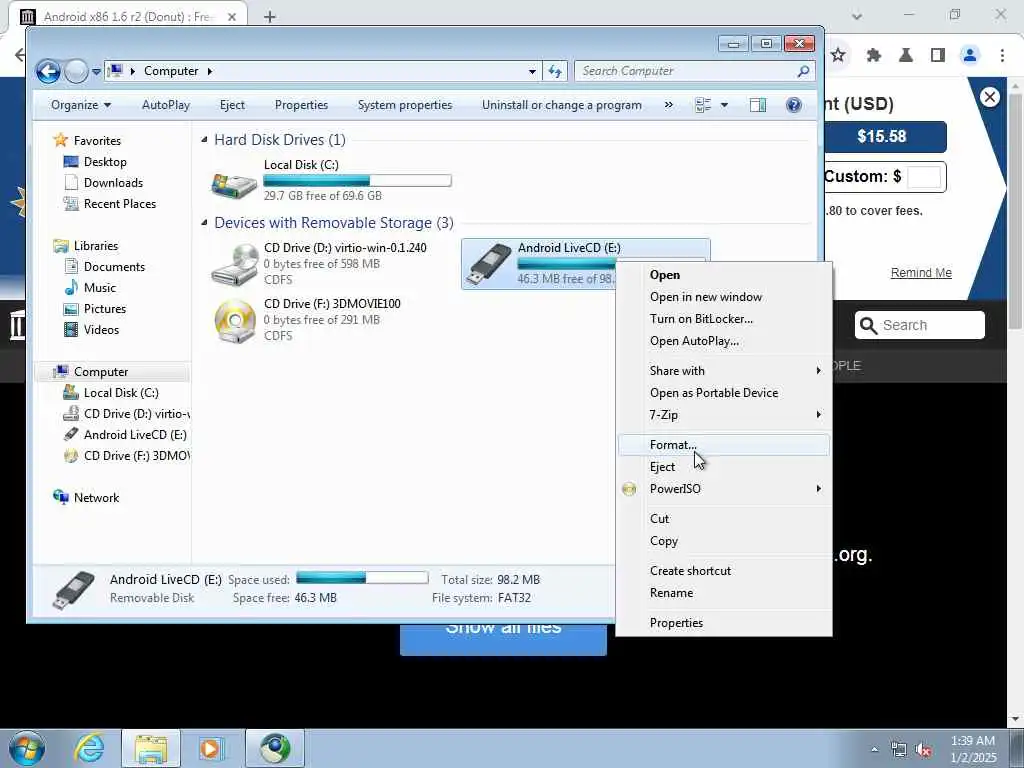Open Internet Explorer from the taskbar
Viewport: 1024px width, 768px height.
click(89, 748)
